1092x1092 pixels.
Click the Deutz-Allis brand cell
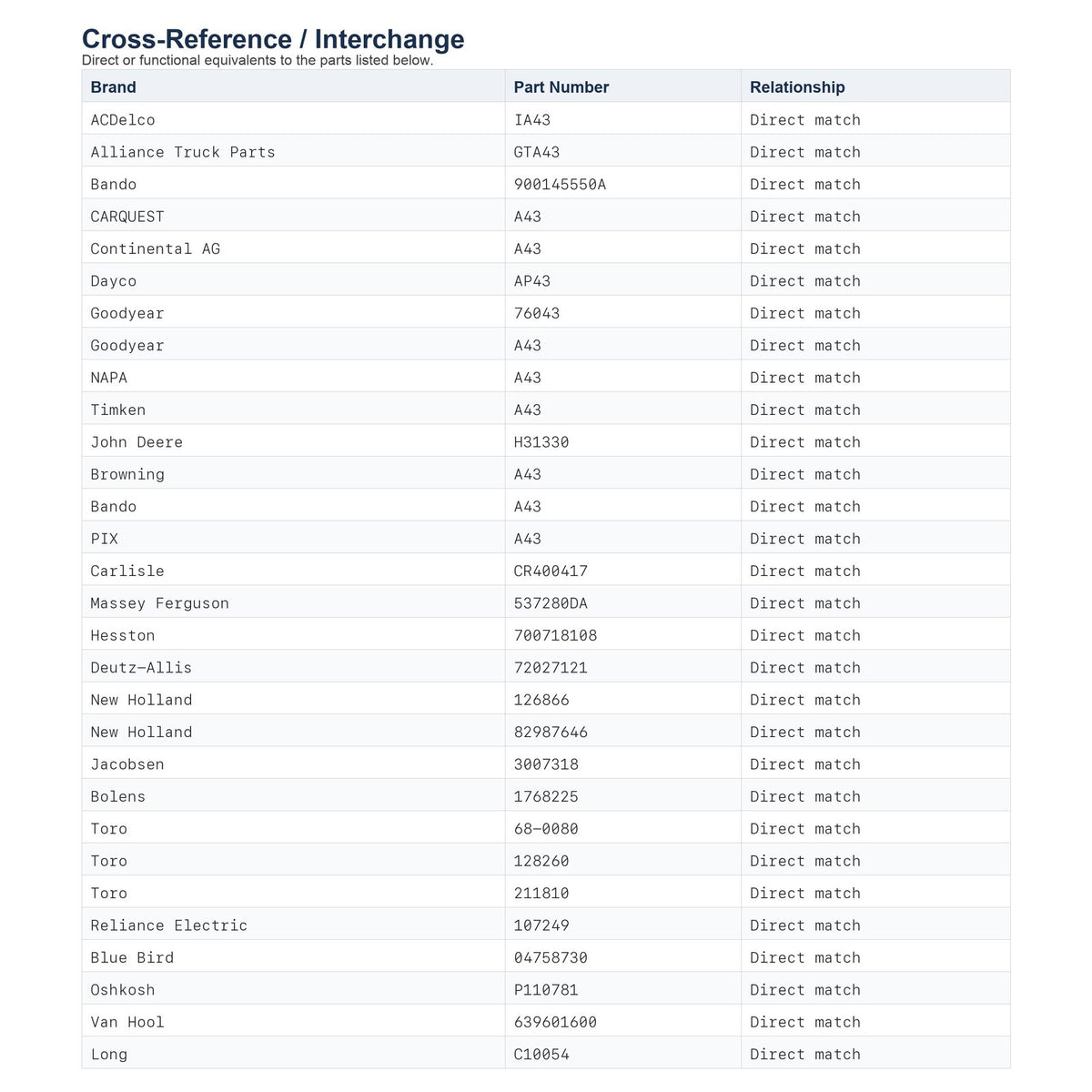293,667
